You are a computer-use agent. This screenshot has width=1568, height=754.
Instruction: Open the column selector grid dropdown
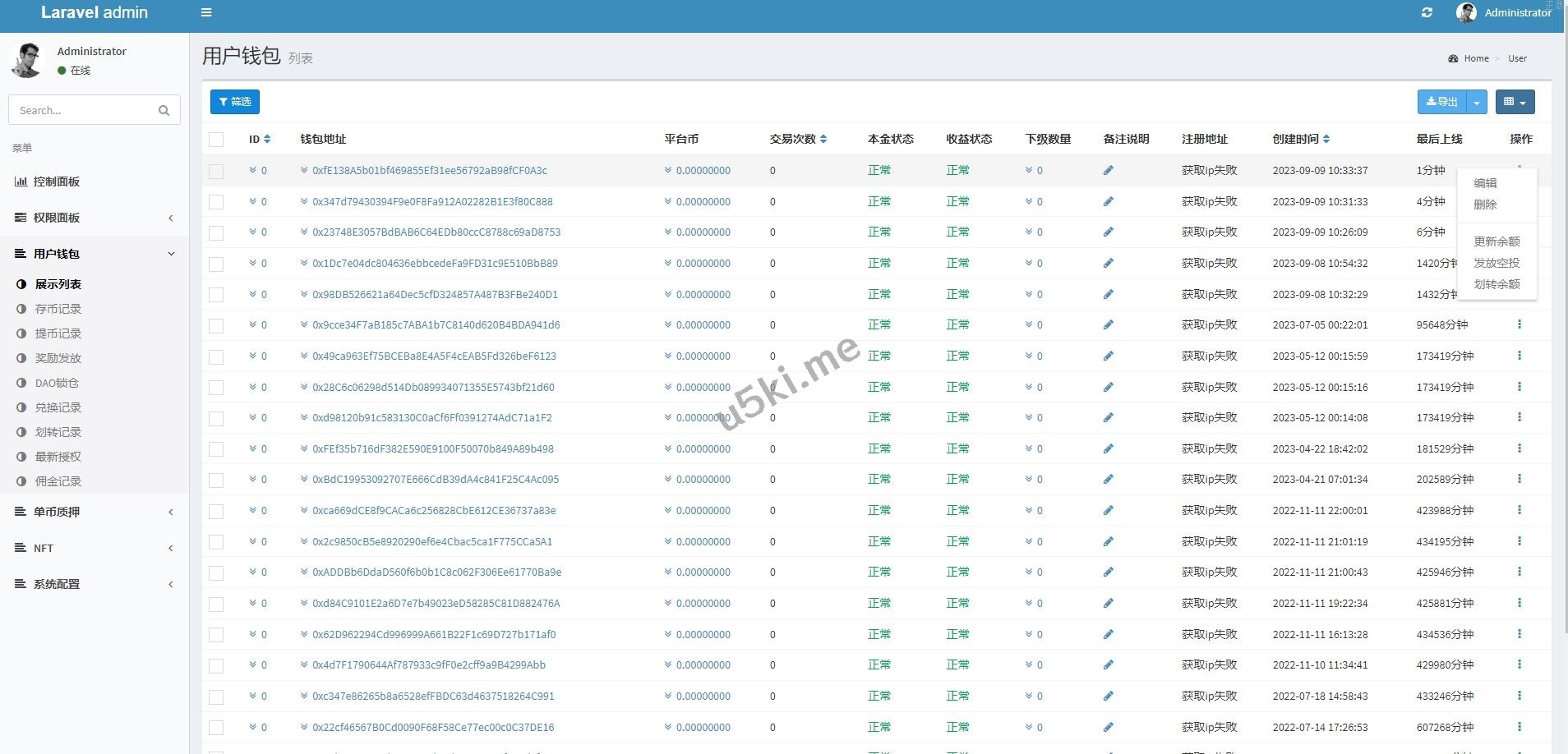click(x=1515, y=102)
